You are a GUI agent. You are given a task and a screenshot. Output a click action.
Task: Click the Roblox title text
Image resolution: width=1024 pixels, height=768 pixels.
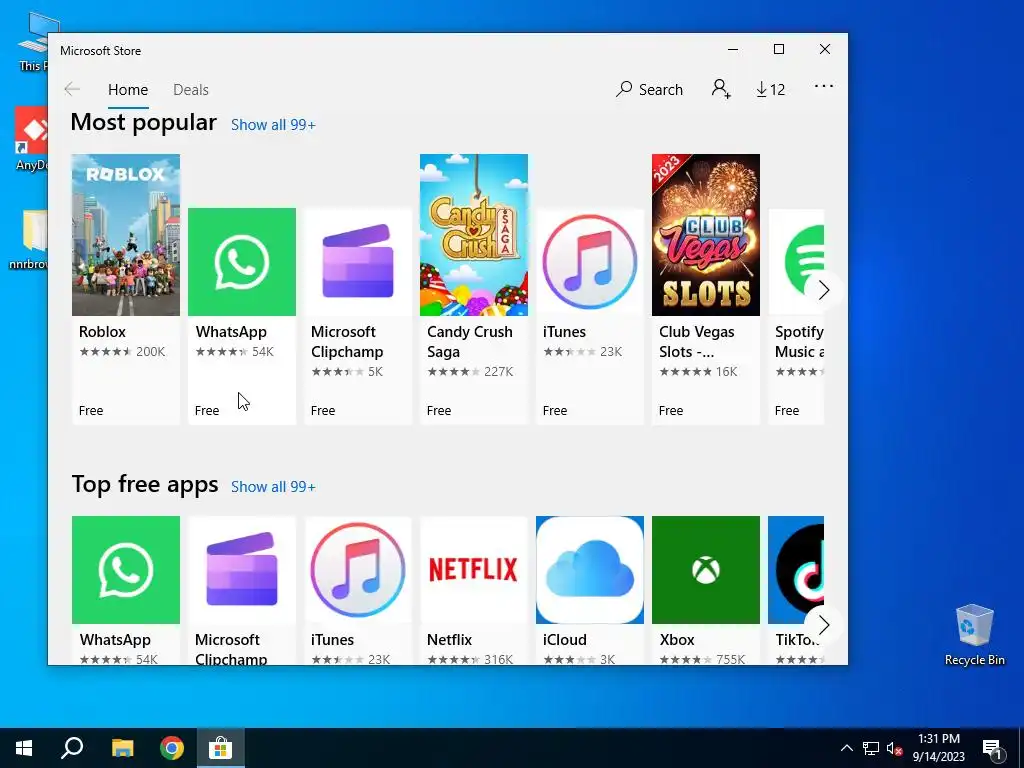pos(103,332)
